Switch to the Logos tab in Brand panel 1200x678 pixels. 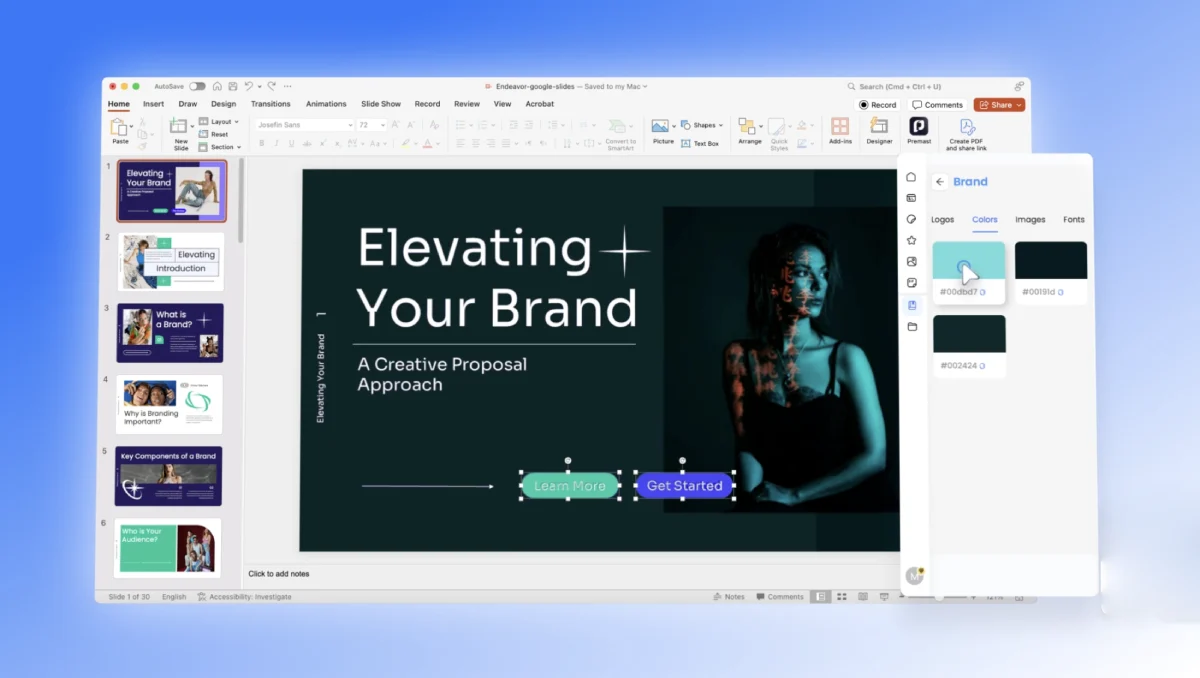[x=942, y=220]
